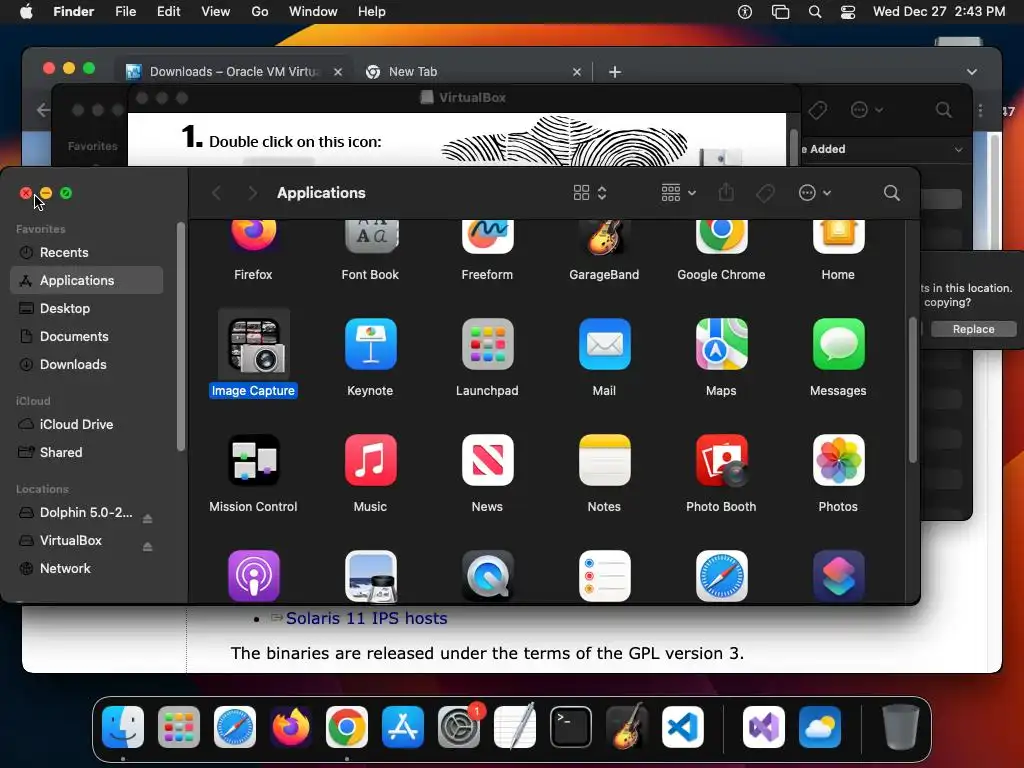Select the Messages app icon
The image size is (1024, 768).
(838, 344)
